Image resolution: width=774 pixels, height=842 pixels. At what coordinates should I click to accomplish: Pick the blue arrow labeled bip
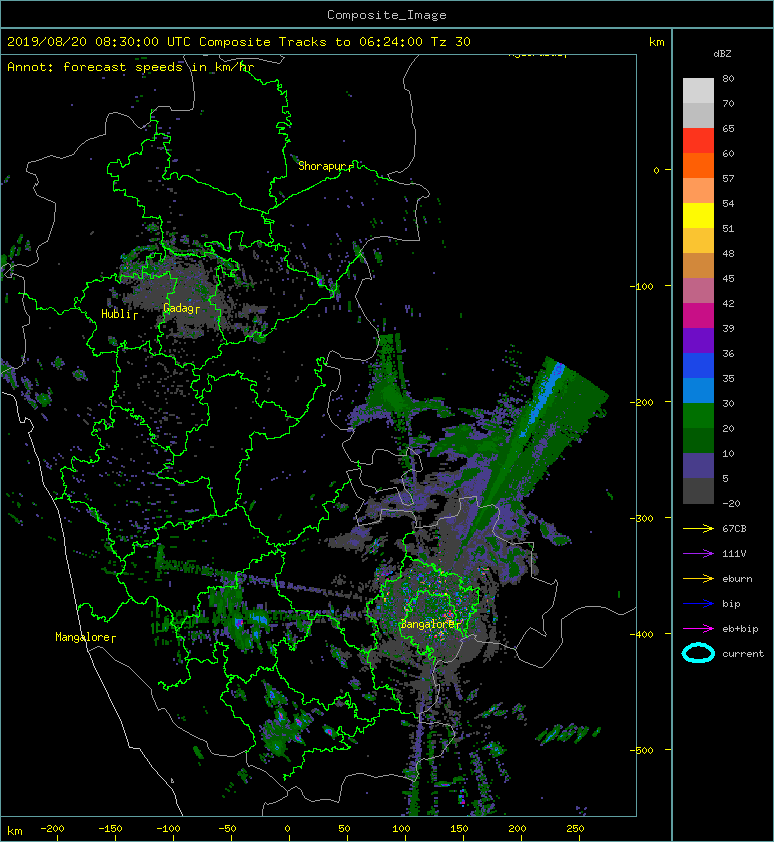[698, 604]
